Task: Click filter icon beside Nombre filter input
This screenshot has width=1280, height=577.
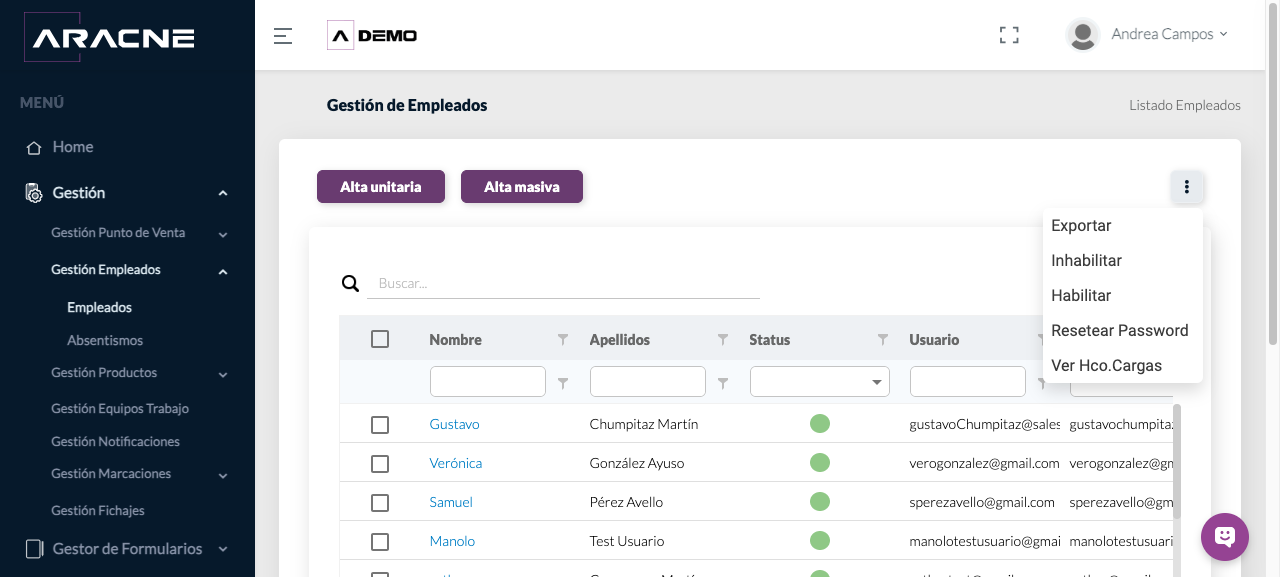Action: (x=563, y=383)
